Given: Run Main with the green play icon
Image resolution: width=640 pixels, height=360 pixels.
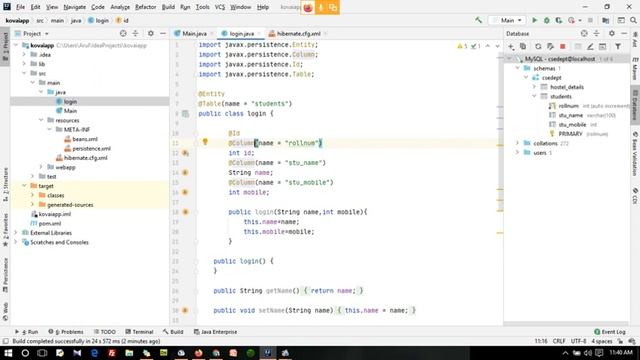Looking at the screenshot, I should coord(534,20).
